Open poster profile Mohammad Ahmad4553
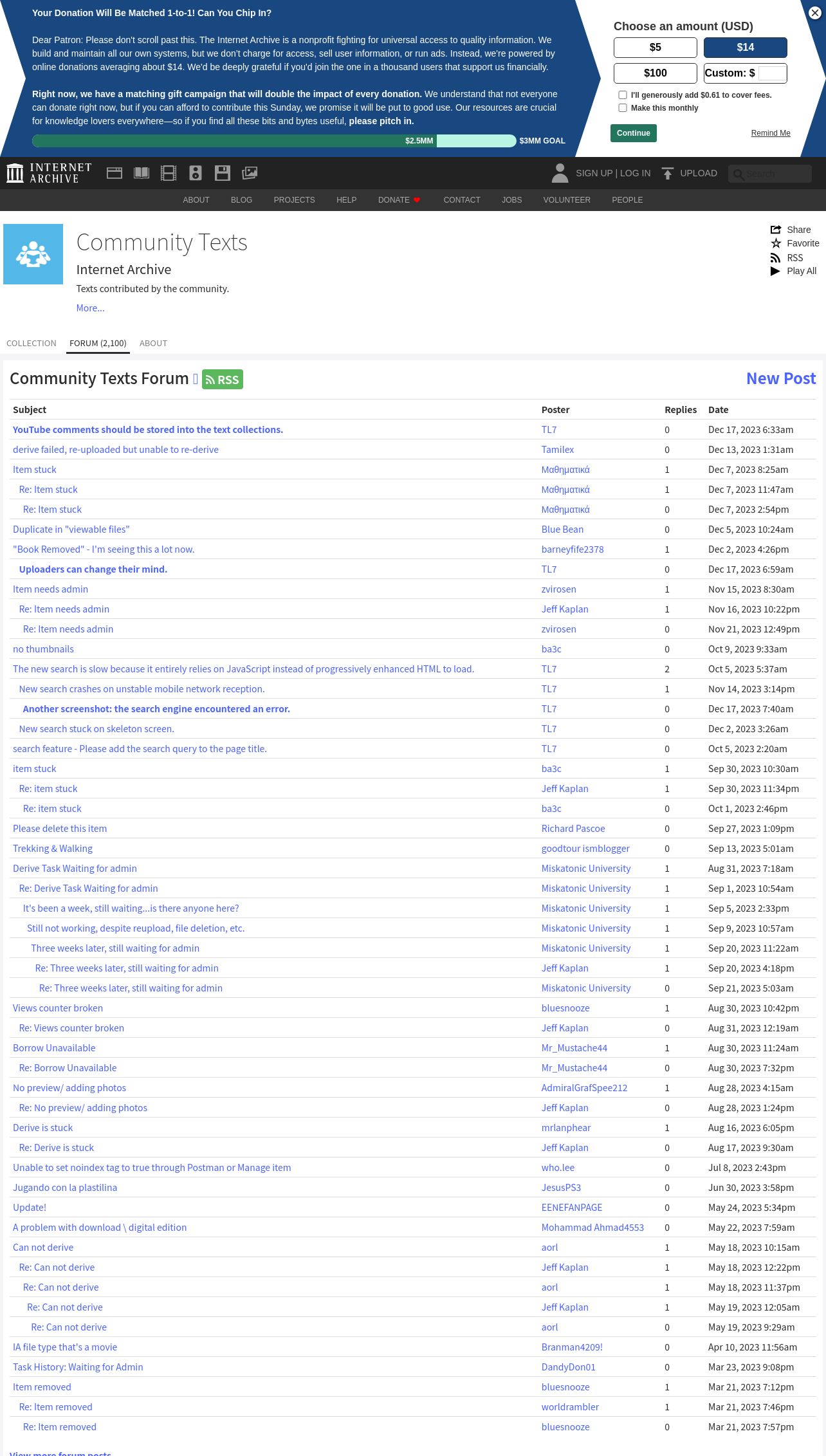This screenshot has width=826, height=1456. click(592, 1228)
